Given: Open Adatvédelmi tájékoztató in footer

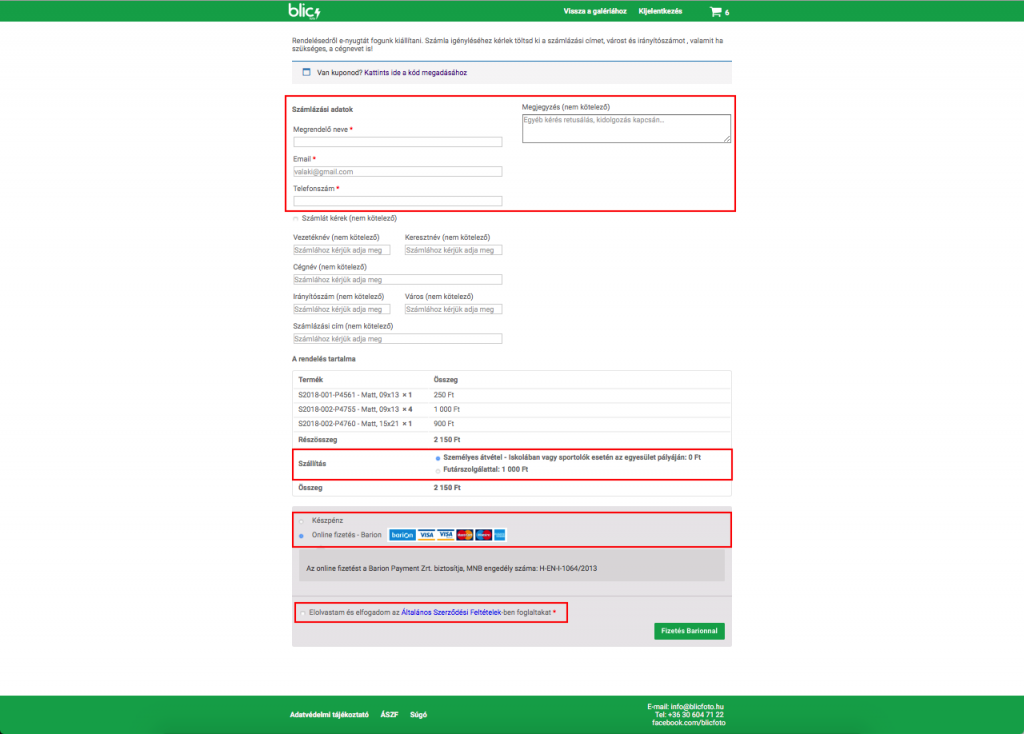Looking at the screenshot, I should pyautogui.click(x=329, y=715).
